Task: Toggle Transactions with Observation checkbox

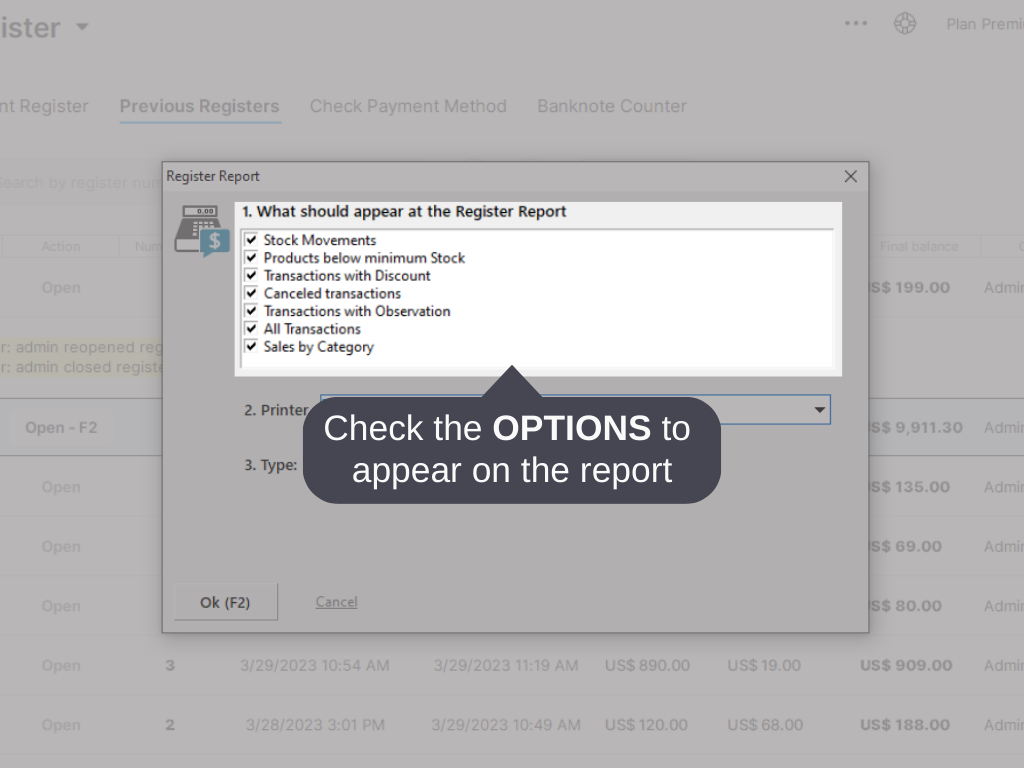Action: 251,310
